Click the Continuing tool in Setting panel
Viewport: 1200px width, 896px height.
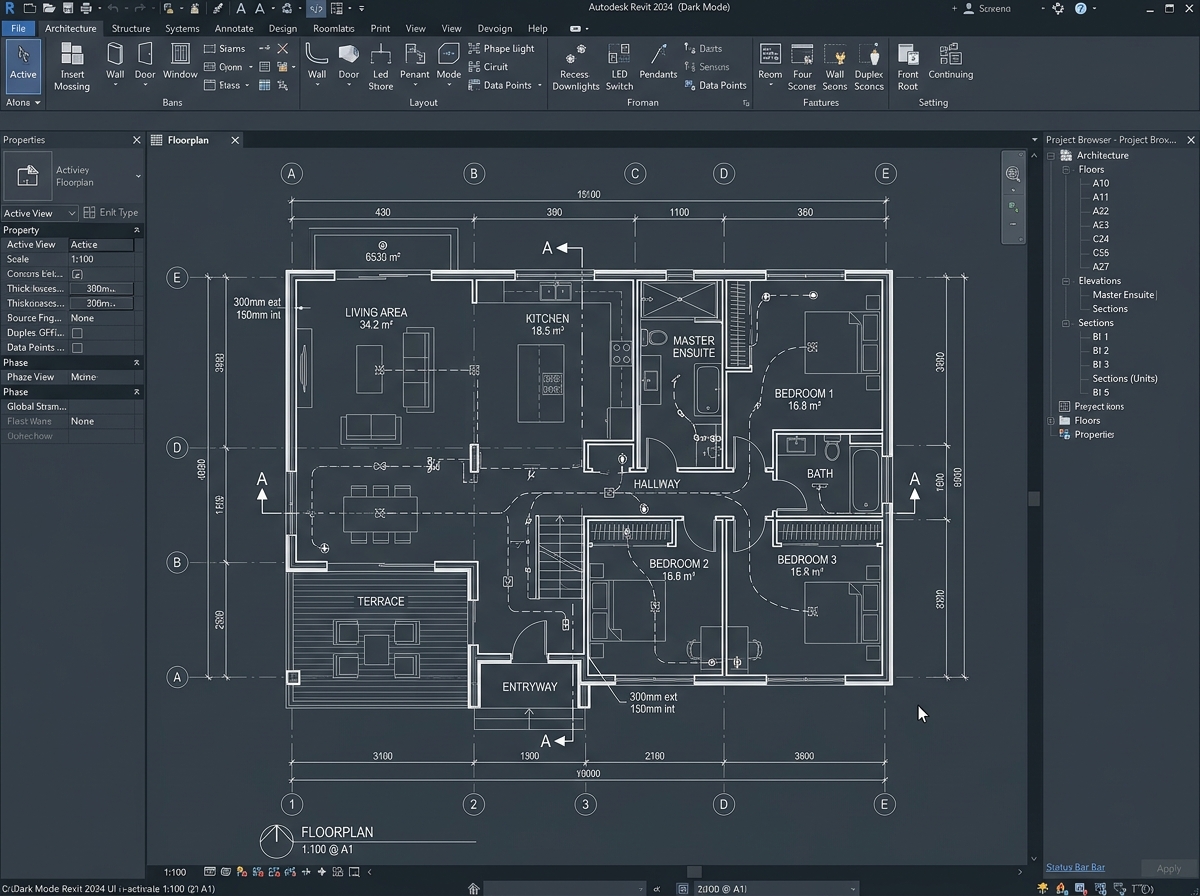click(x=951, y=62)
